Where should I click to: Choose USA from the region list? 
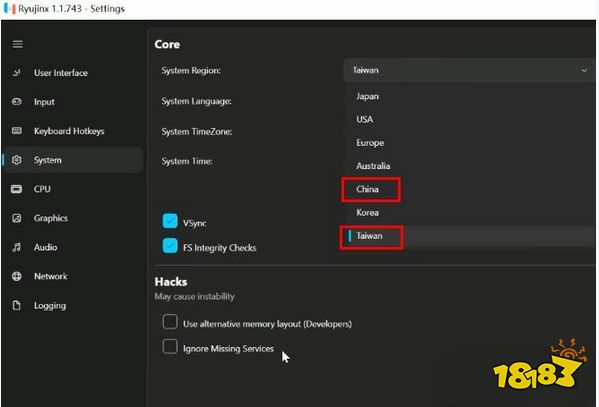click(470, 120)
